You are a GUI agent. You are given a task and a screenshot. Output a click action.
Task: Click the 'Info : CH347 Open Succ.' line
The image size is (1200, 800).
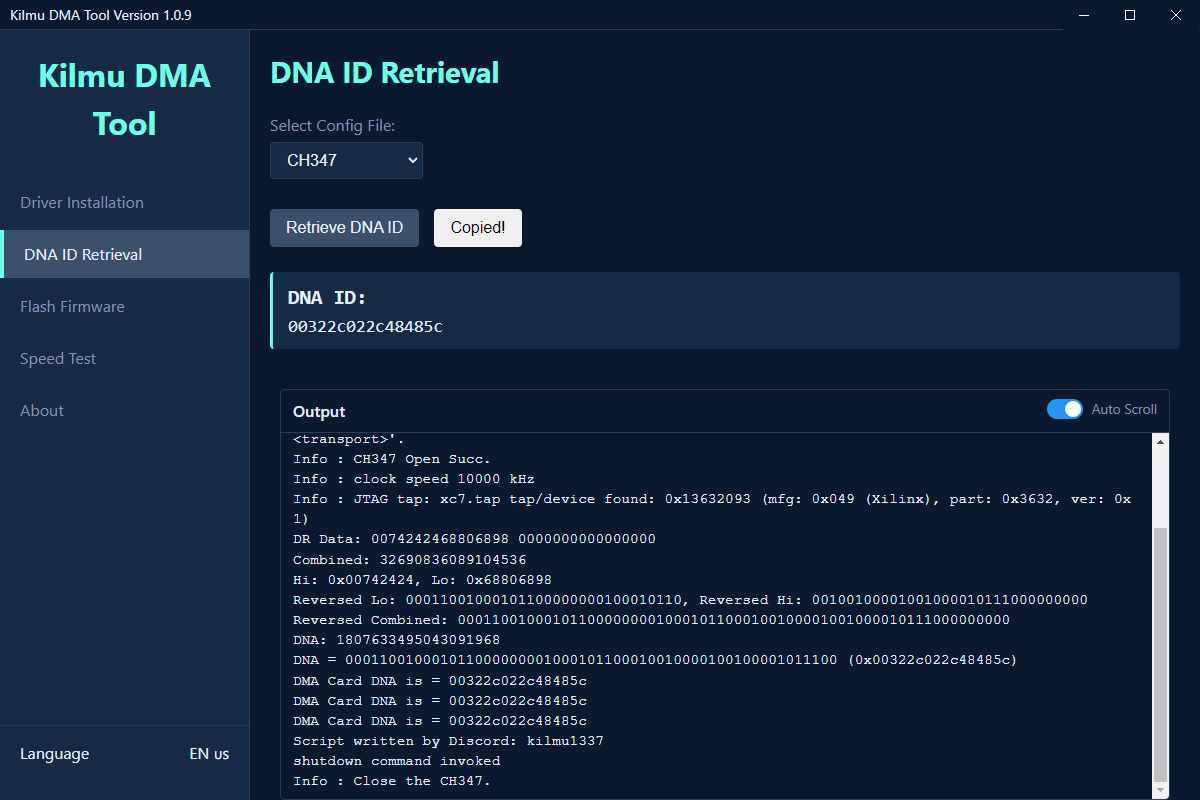(x=392, y=459)
